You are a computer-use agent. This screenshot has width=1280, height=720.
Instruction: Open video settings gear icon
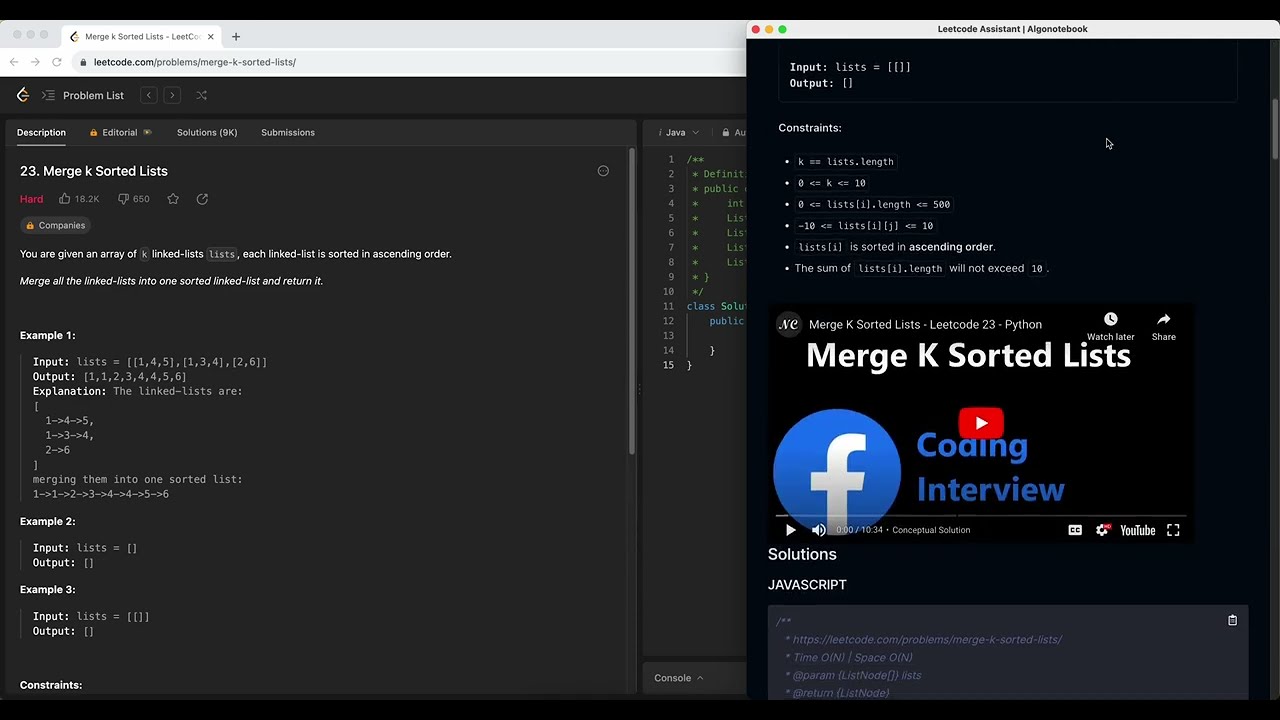pyautogui.click(x=1102, y=530)
